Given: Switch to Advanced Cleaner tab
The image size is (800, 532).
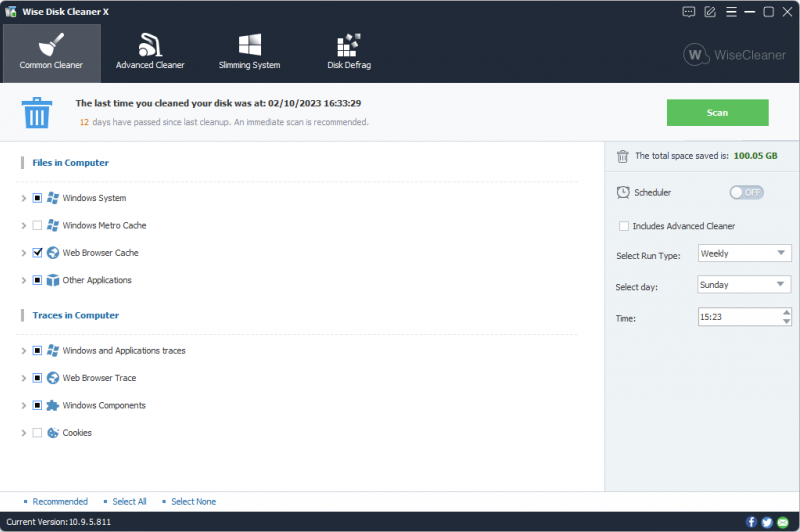Looking at the screenshot, I should coord(150,53).
